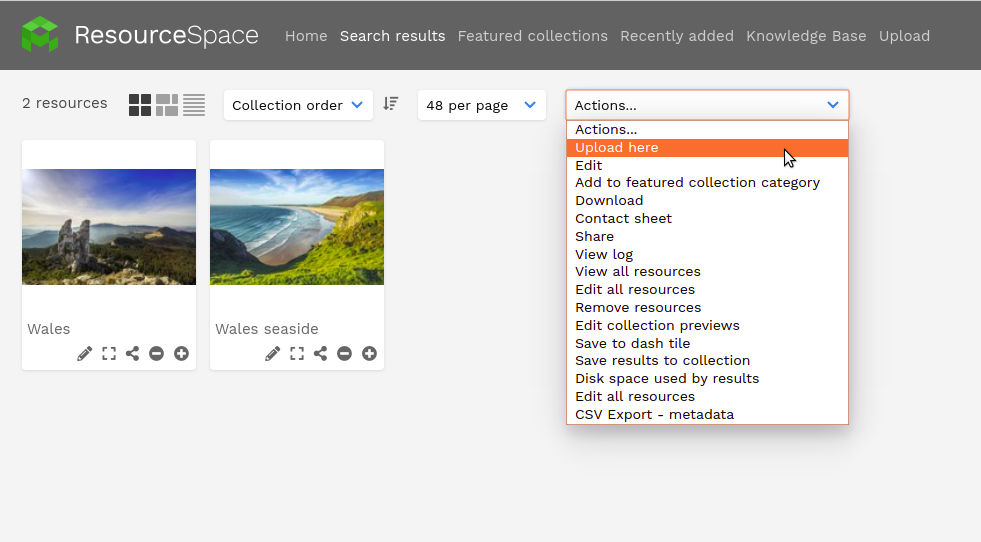
Task: Collapse the Actions dropdown
Action: pos(707,105)
